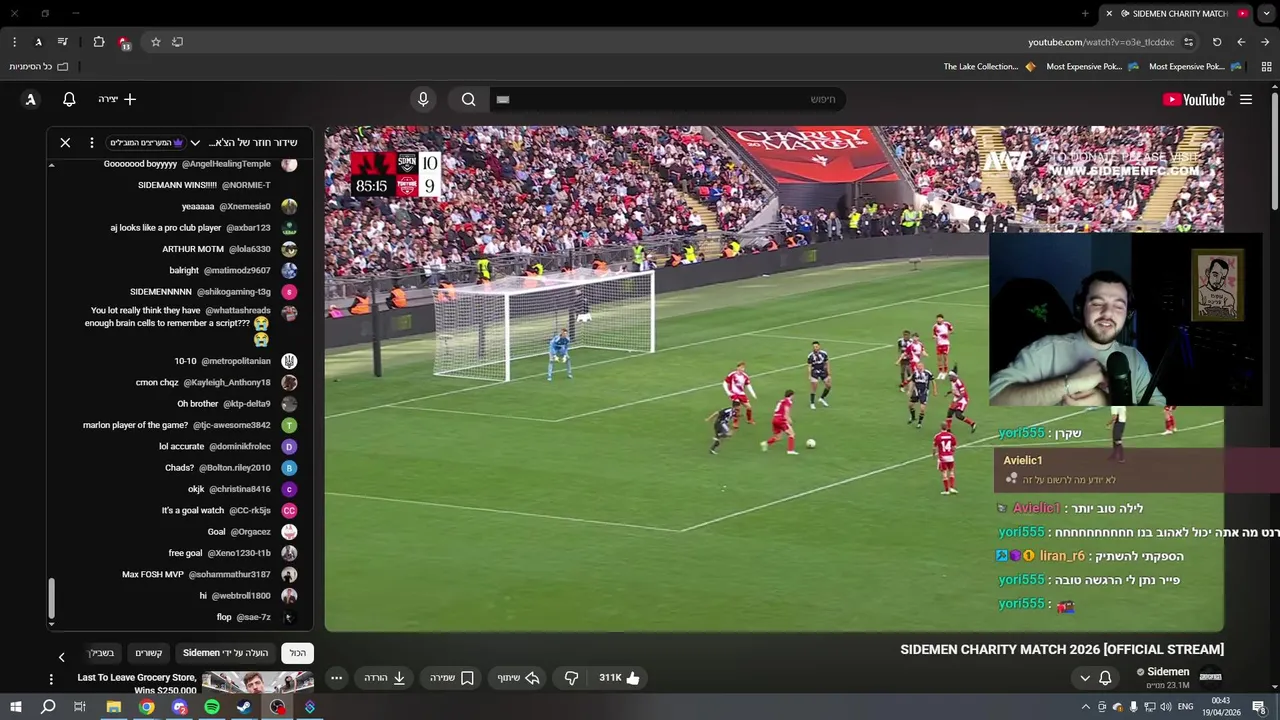Switch to SIDEMEN CHARITY MATCH tab

click(1176, 13)
